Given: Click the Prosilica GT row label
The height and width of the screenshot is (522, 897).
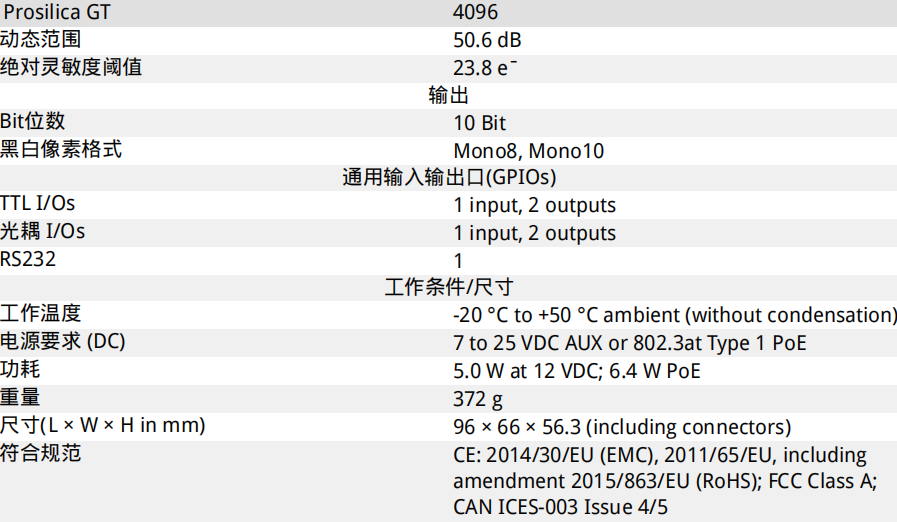Looking at the screenshot, I should click(x=57, y=12).
